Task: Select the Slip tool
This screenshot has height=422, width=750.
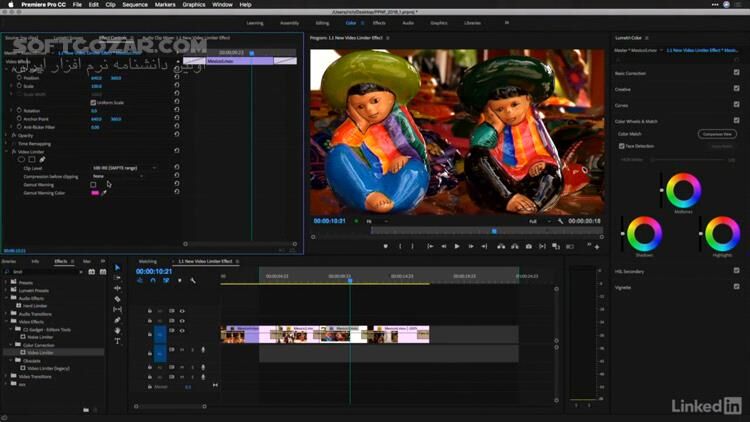Action: click(x=117, y=310)
